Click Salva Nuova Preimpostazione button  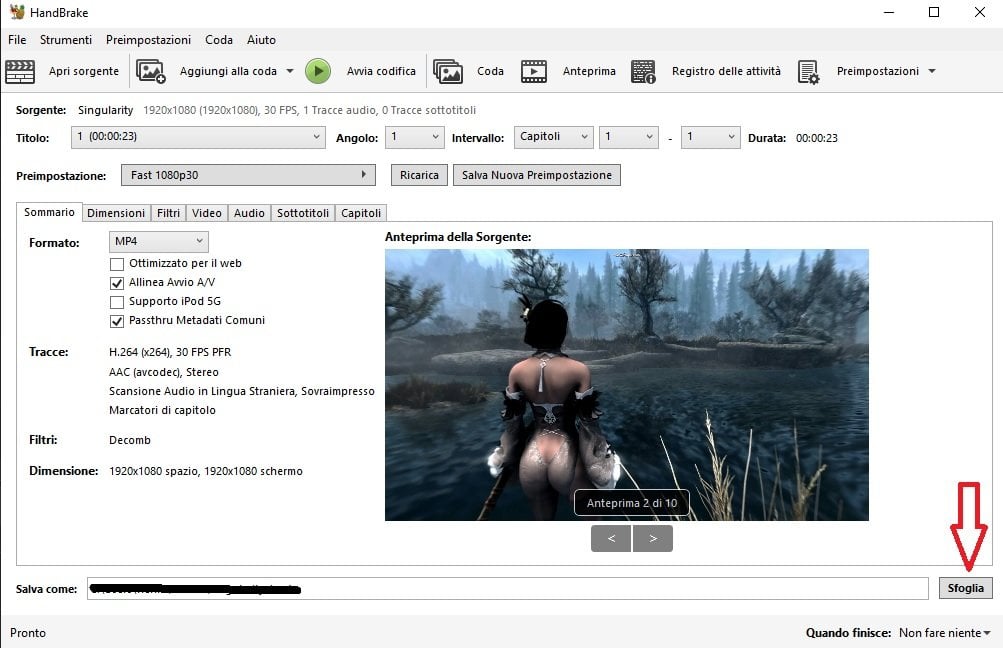click(x=537, y=175)
